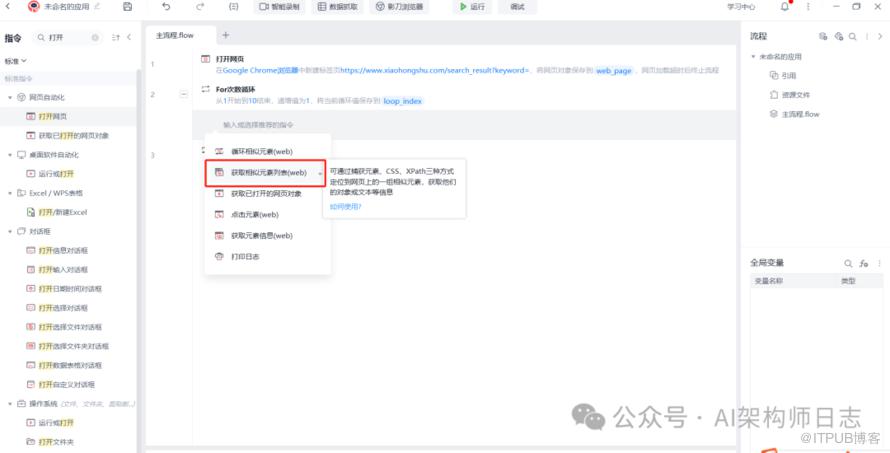Select the 打开选择文件夹对话框 instruction
Screen dimensions: 890x453
(67, 346)
